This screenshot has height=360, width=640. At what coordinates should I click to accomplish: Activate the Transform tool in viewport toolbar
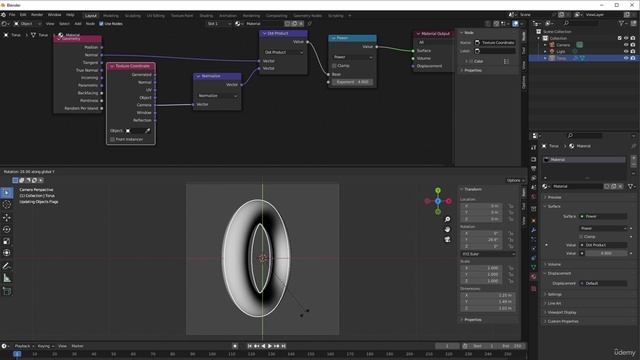click(x=7, y=253)
